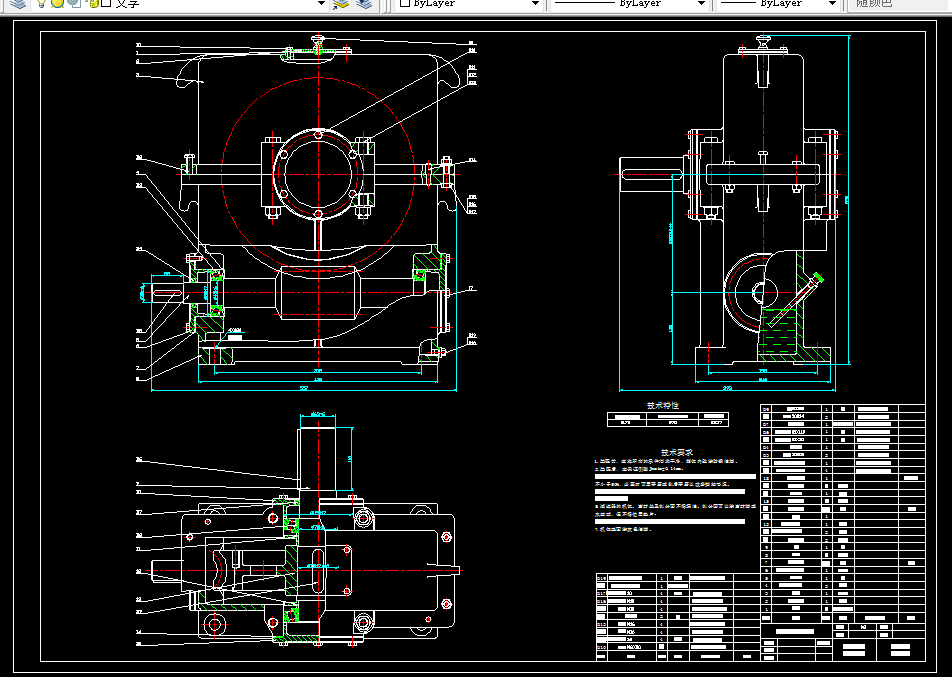Click the 随颜色 plot style box

(x=899, y=4)
